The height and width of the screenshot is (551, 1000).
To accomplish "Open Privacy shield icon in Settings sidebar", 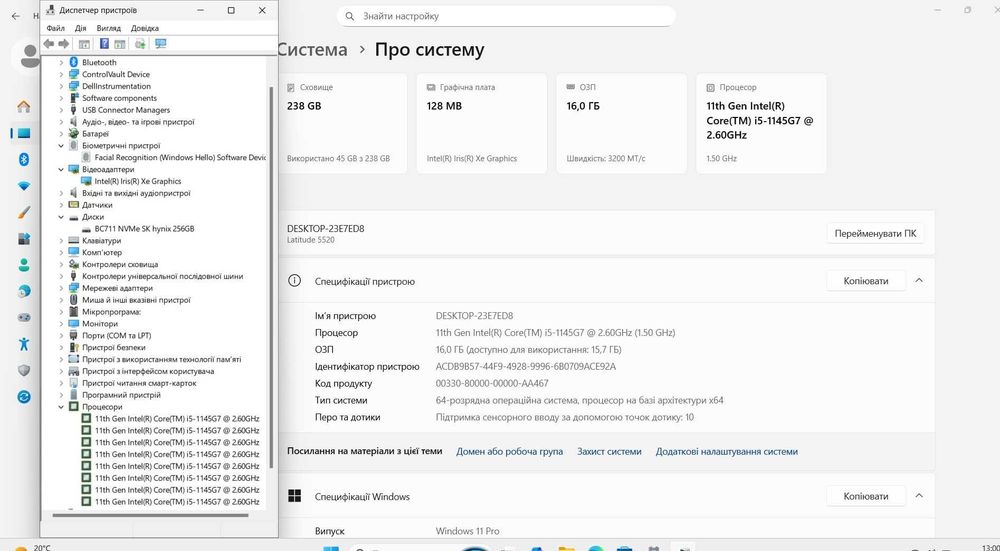I will (x=24, y=371).
